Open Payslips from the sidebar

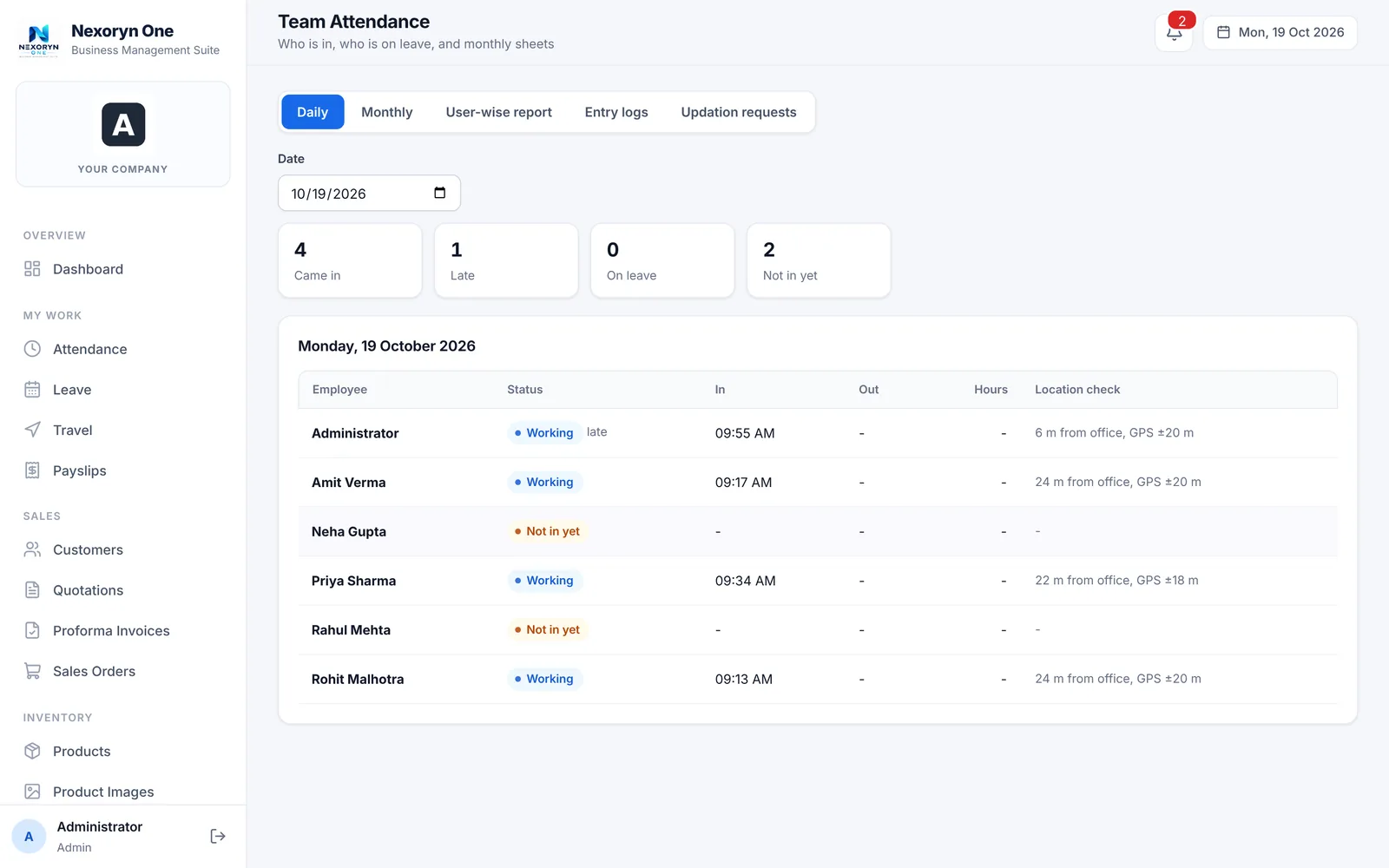pos(123,470)
